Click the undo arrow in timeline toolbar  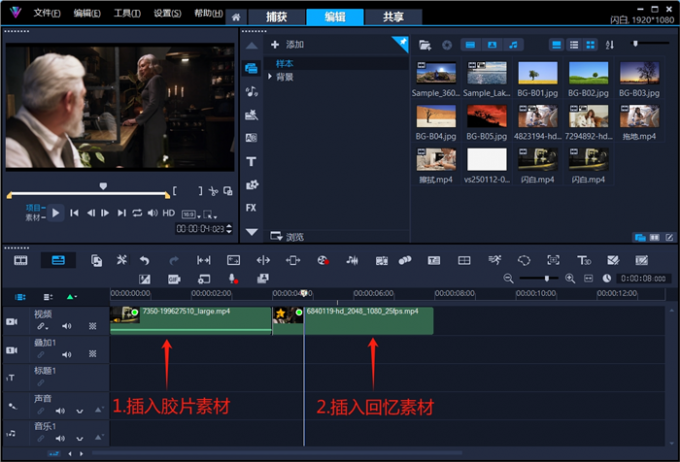pos(144,260)
